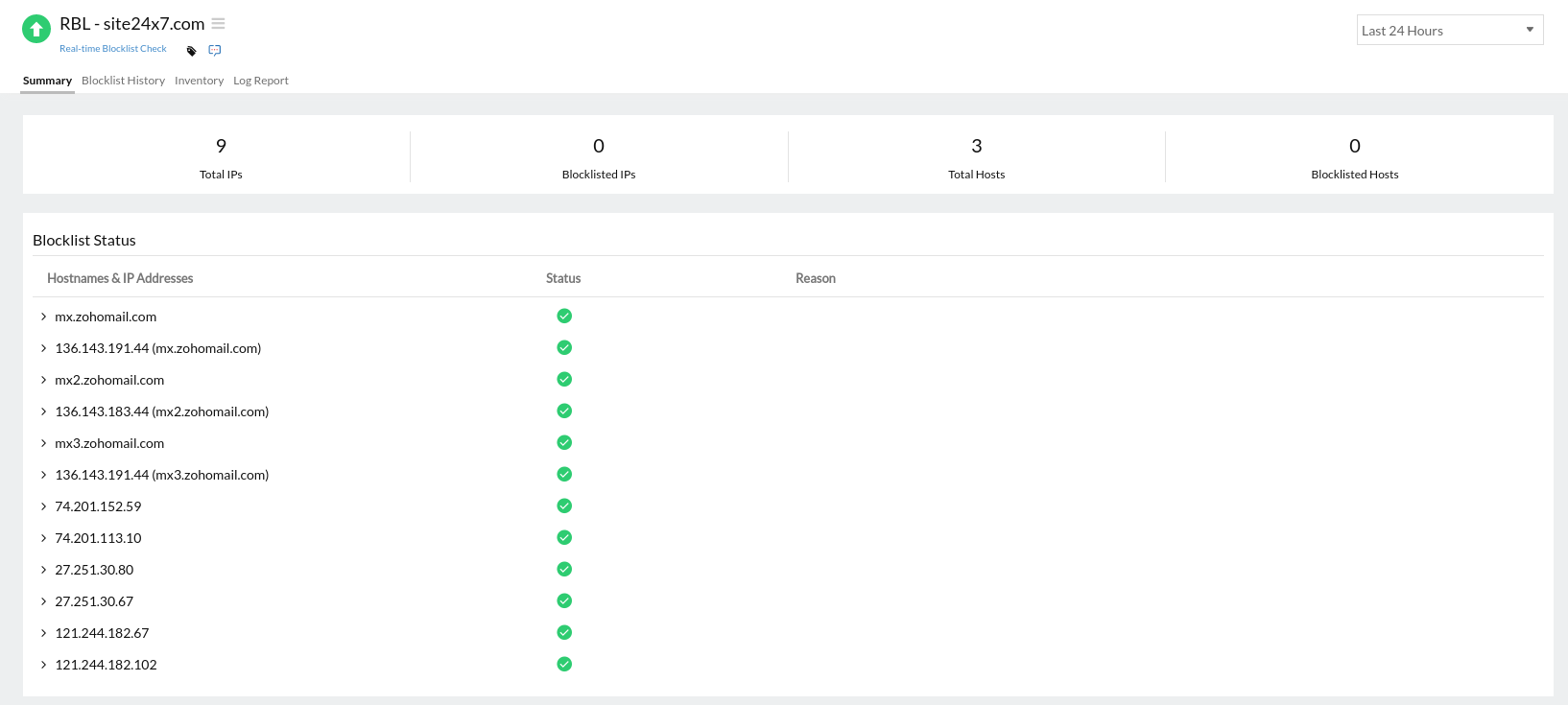Viewport: 1568px width, 705px height.
Task: Go to the Log Report tab
Action: pos(260,81)
